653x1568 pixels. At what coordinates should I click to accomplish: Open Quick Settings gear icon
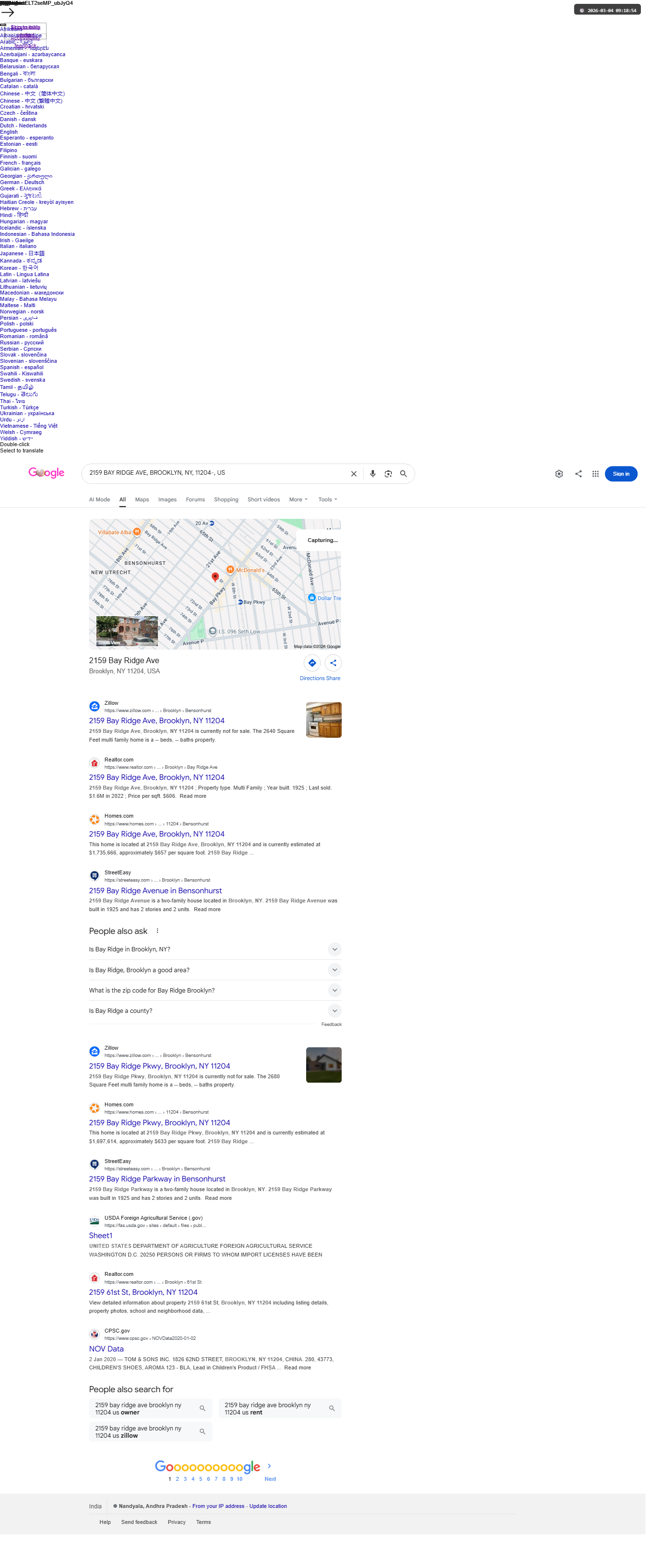click(559, 474)
